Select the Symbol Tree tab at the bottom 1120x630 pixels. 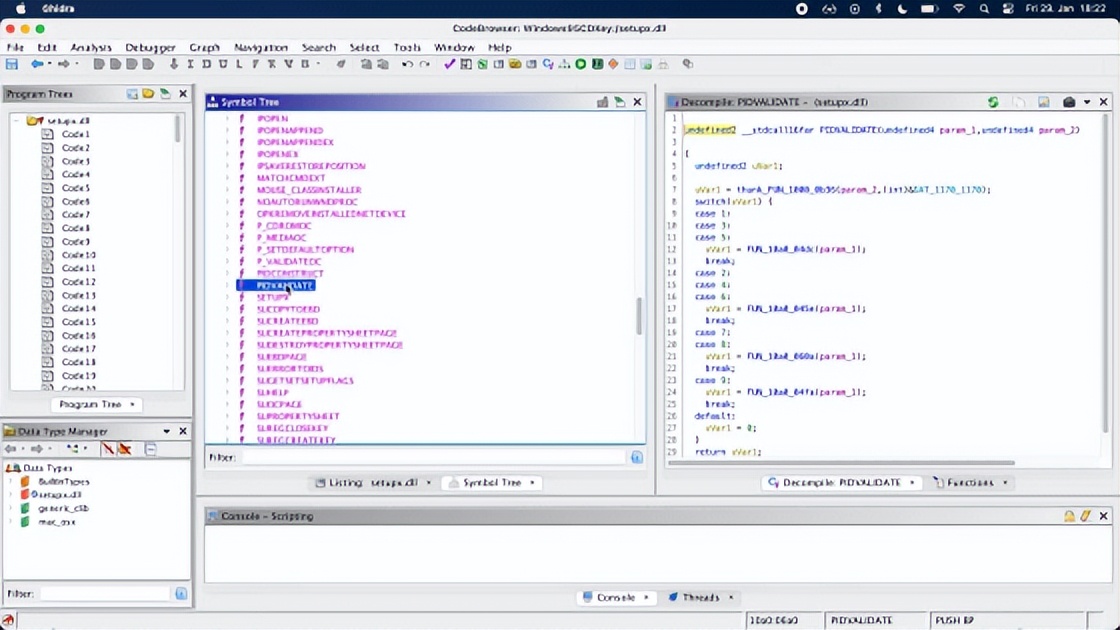(x=491, y=482)
